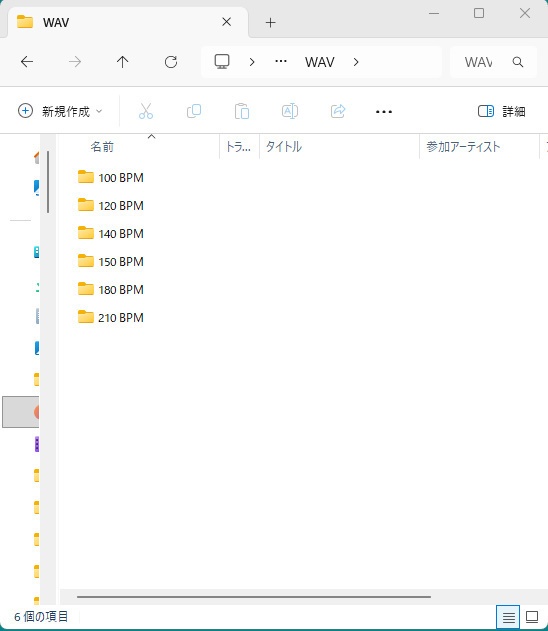548x631 pixels.
Task: Refresh the WAV folder view
Action: tap(171, 62)
